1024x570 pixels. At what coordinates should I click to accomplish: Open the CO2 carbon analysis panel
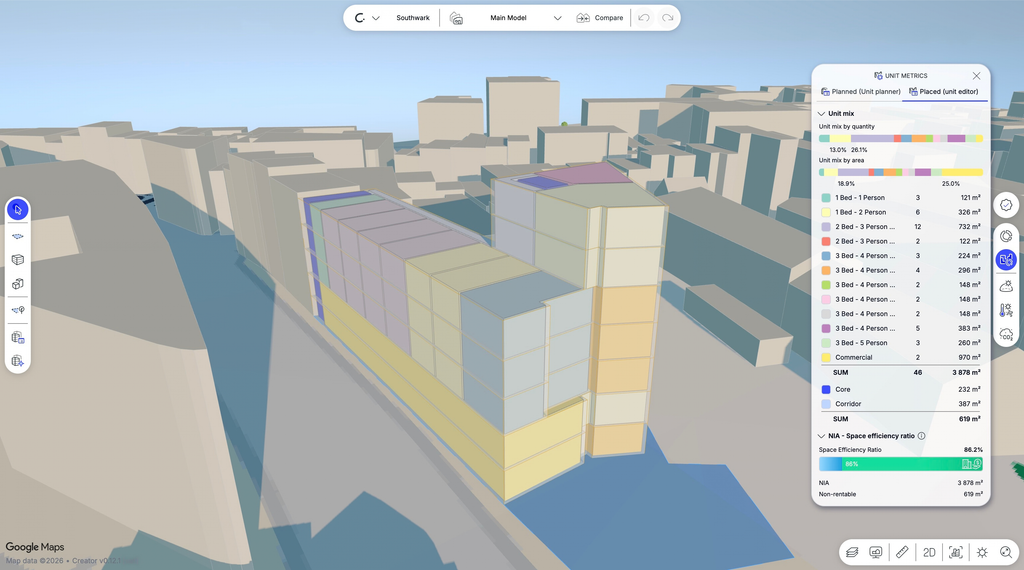1006,335
